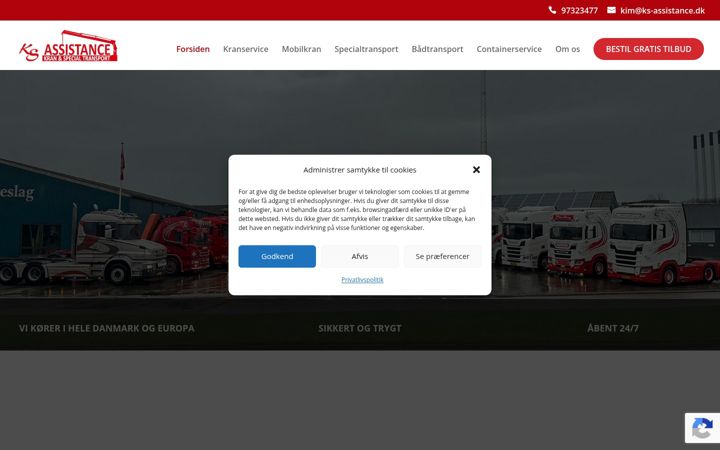Open Specialtransport menu item
The height and width of the screenshot is (450, 720).
[x=366, y=49]
